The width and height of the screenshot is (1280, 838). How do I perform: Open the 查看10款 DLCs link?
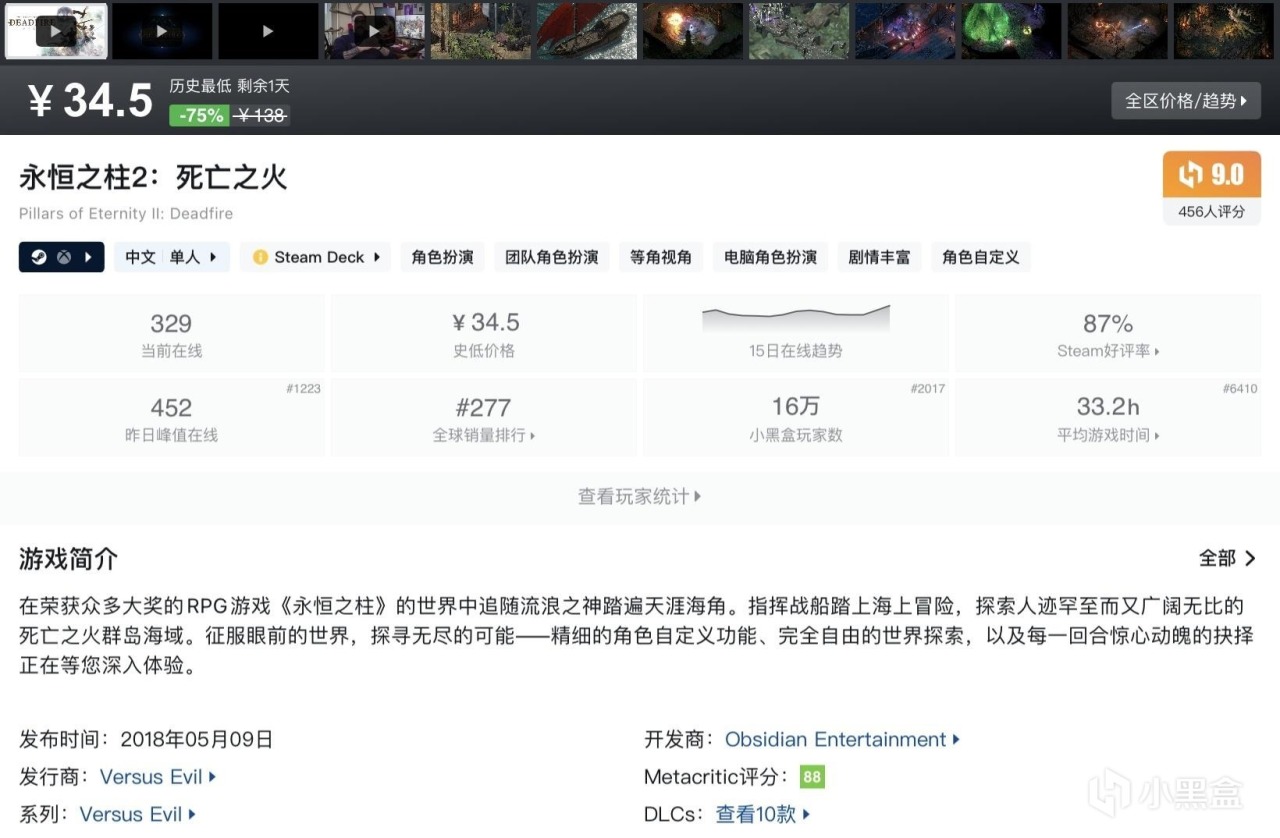pos(763,814)
